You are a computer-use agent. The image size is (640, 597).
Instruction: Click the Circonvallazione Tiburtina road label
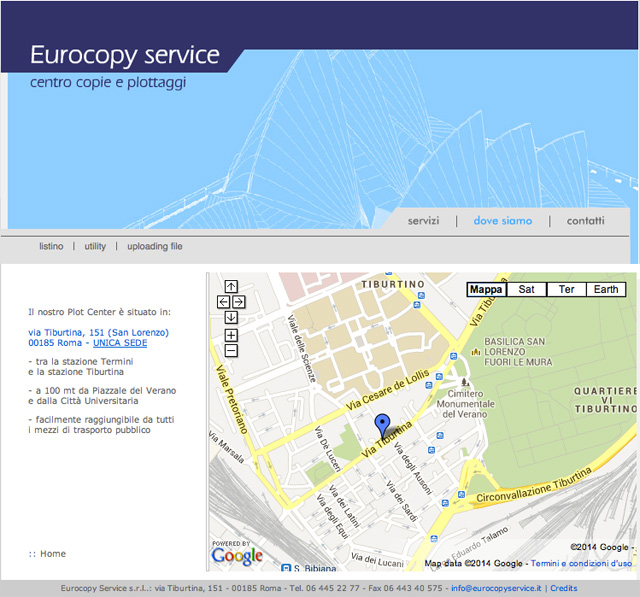(x=534, y=485)
